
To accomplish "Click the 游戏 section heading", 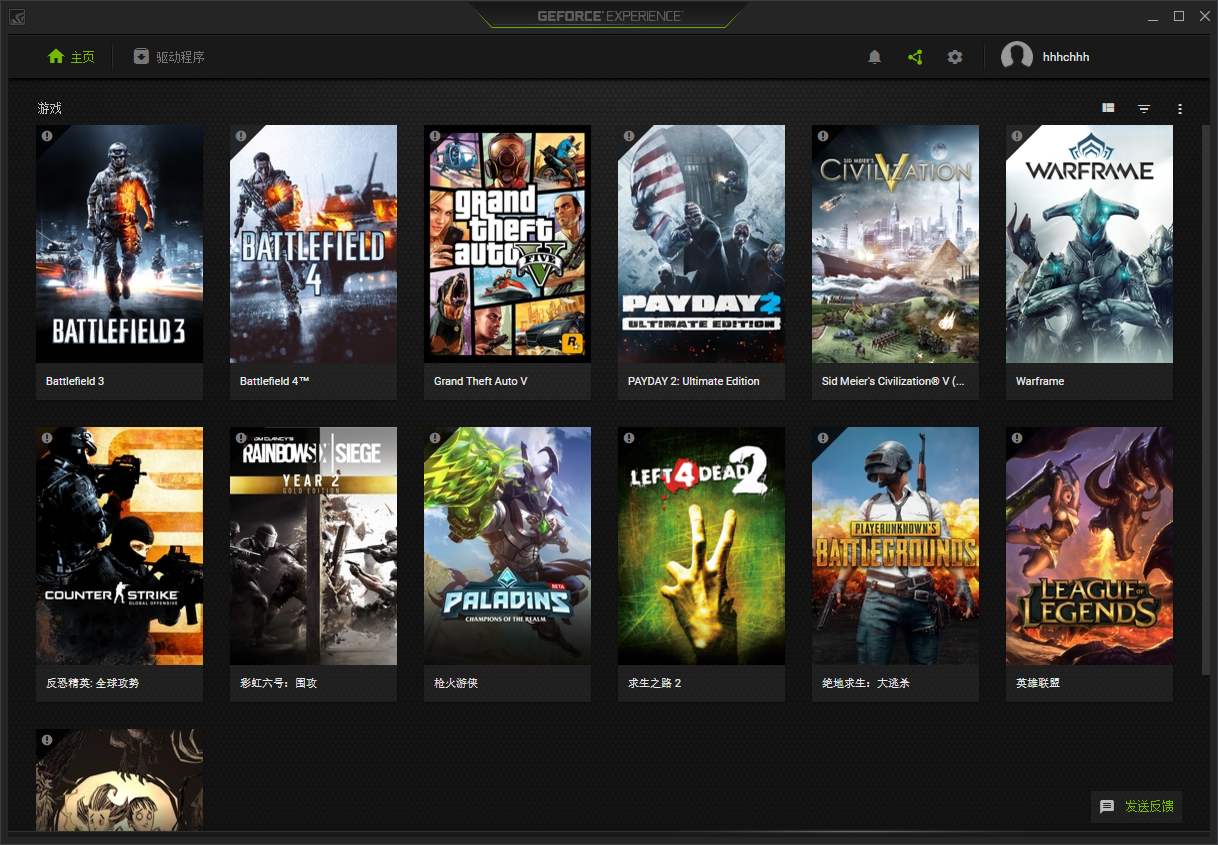I will [50, 108].
